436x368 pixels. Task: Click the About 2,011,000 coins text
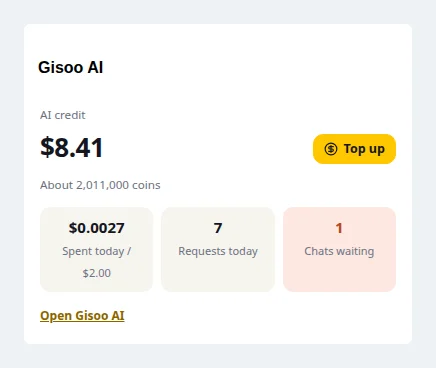(x=100, y=185)
